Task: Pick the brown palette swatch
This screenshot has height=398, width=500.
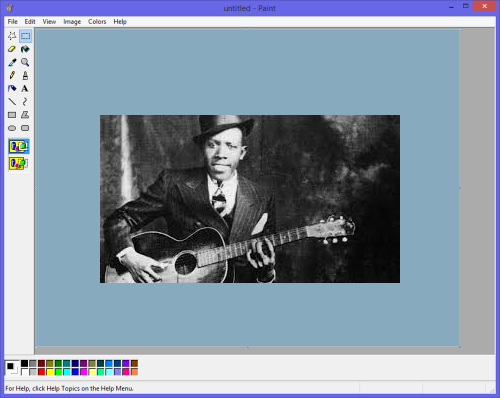Action: [135, 363]
